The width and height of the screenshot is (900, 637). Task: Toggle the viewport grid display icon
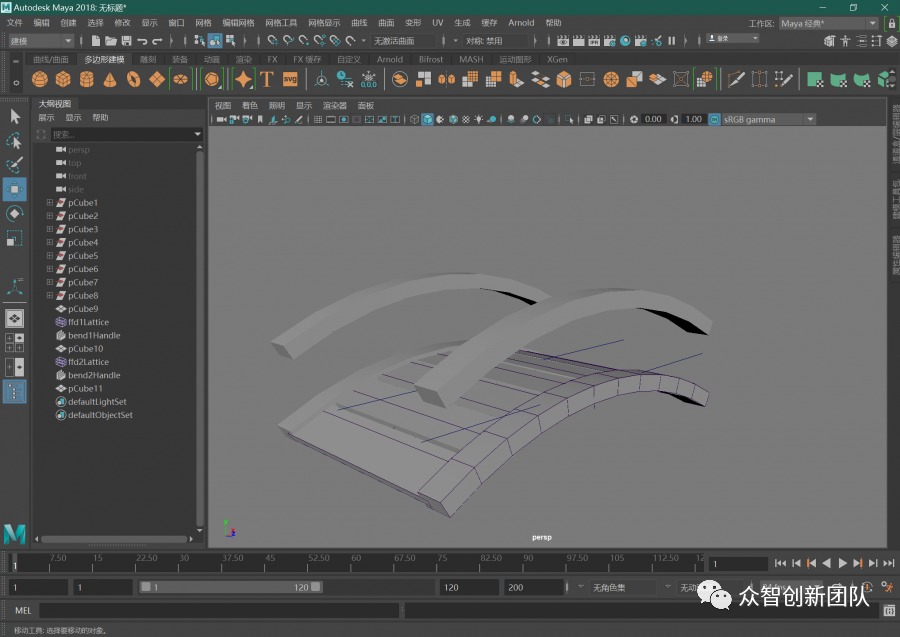pos(319,119)
